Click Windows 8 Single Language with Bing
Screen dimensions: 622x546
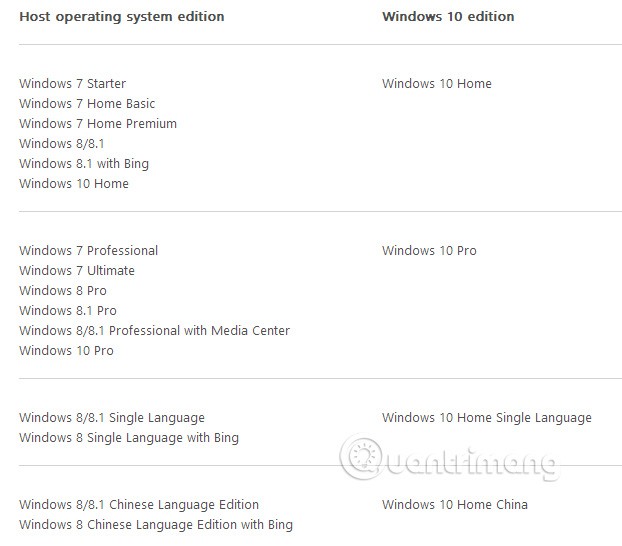click(x=129, y=438)
